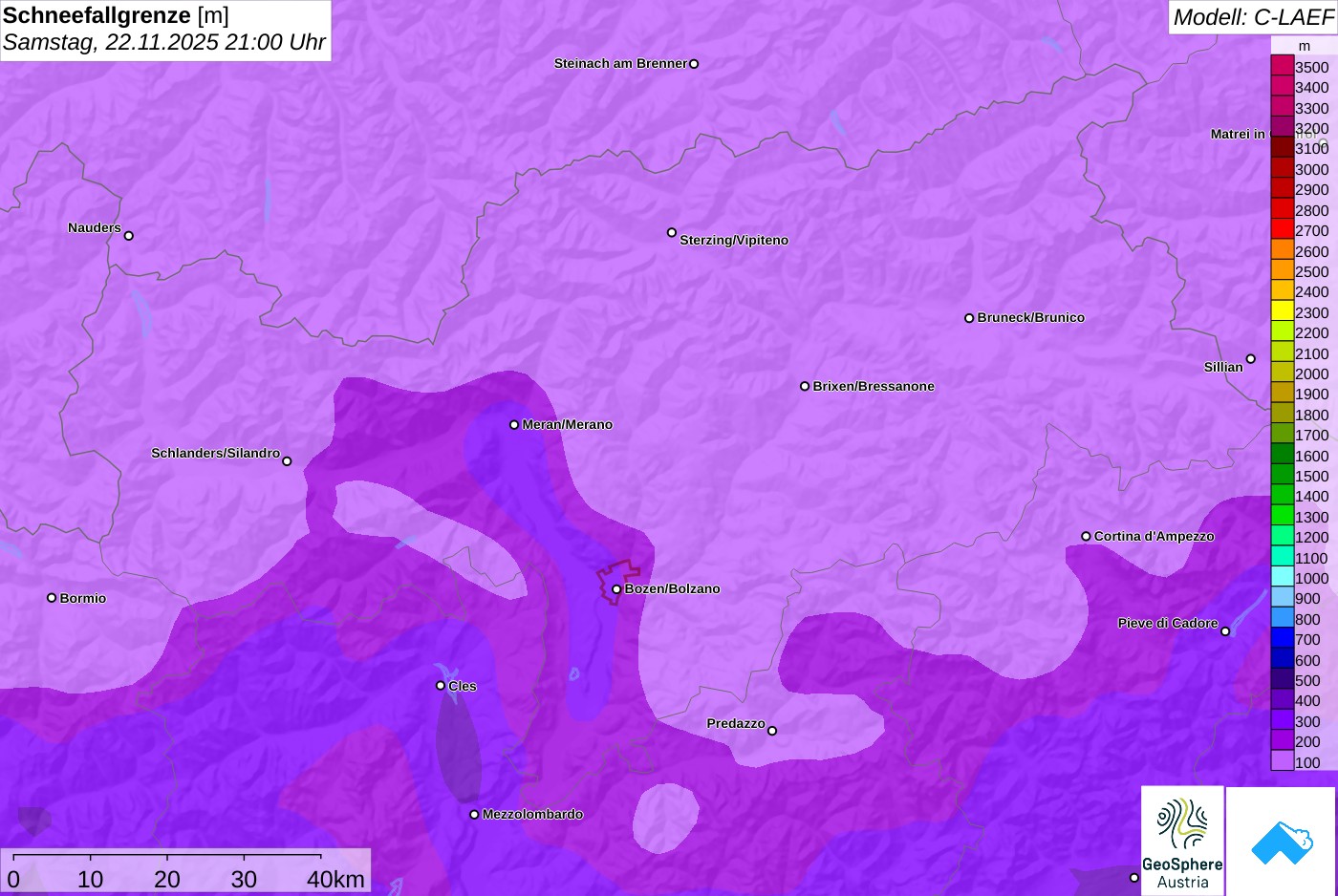Click the 3500 m legend color

pos(1282,66)
